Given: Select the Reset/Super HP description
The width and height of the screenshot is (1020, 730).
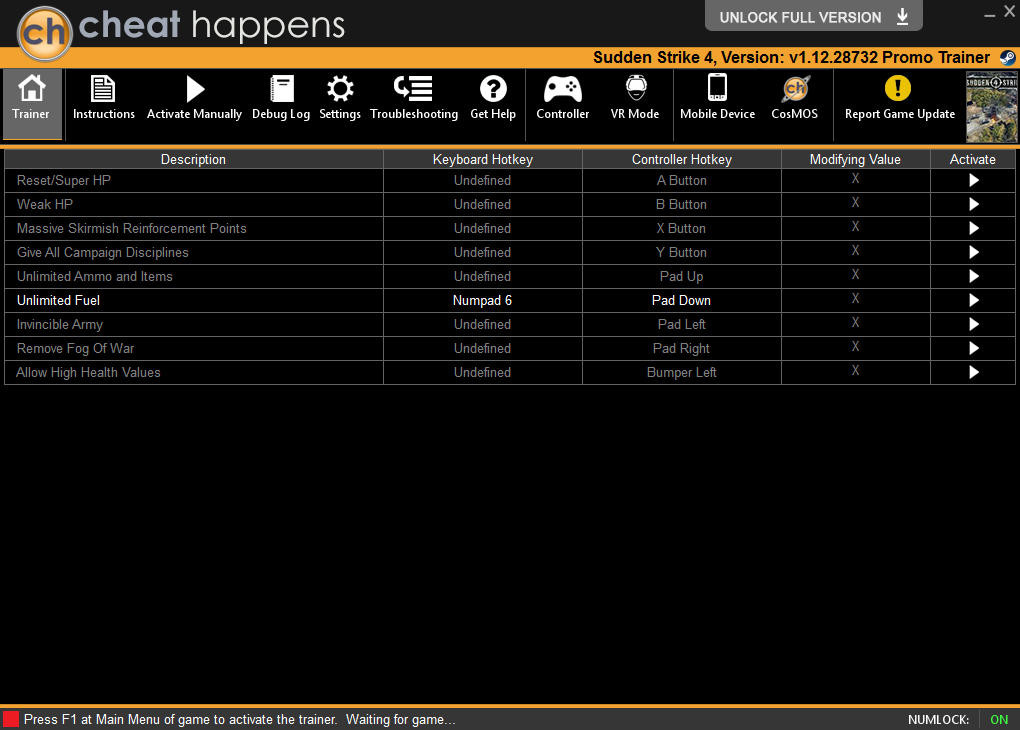Looking at the screenshot, I should click(64, 180).
